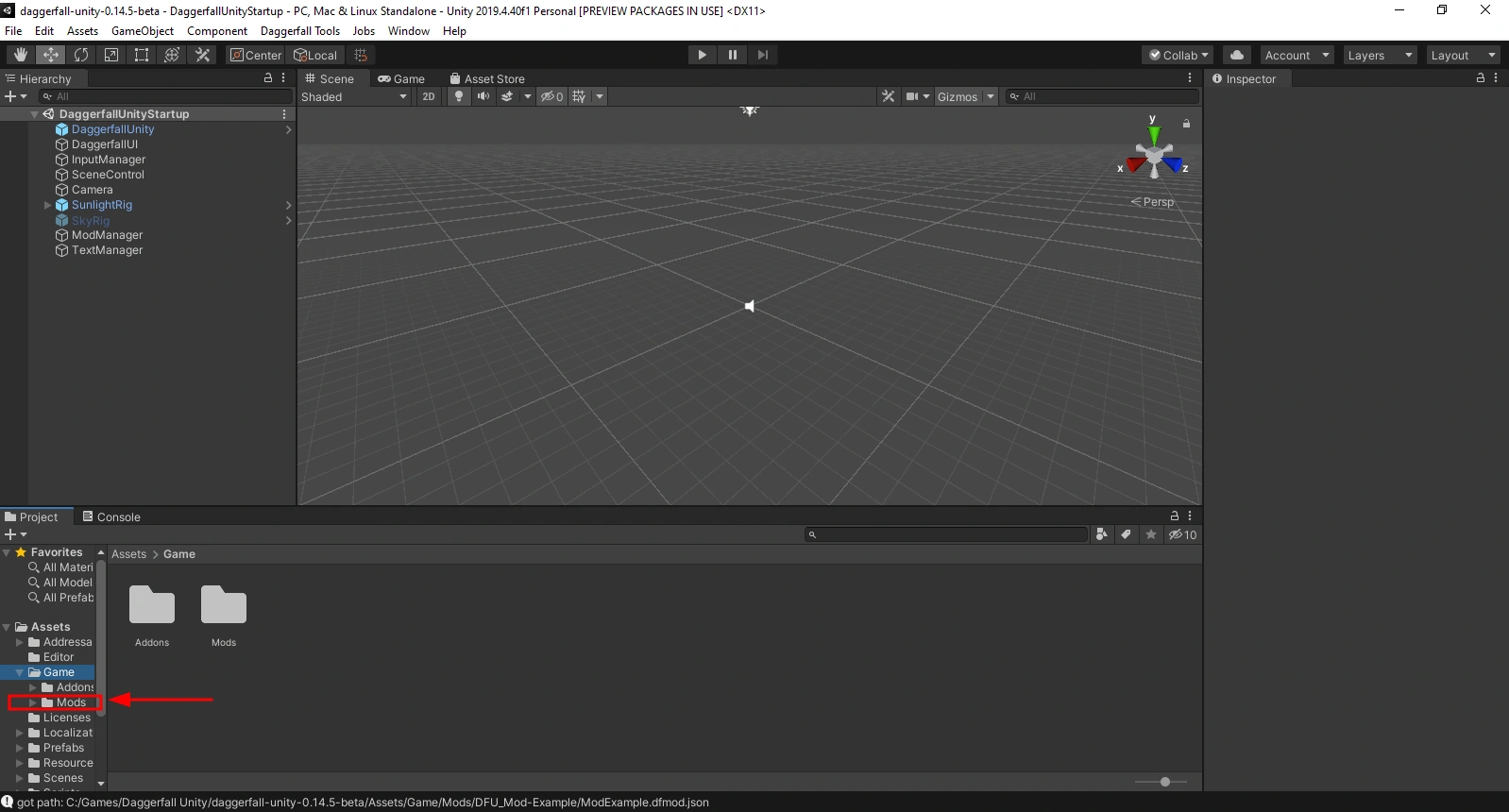1509x812 pixels.
Task: Toggle scene audio
Action: pyautogui.click(x=483, y=96)
